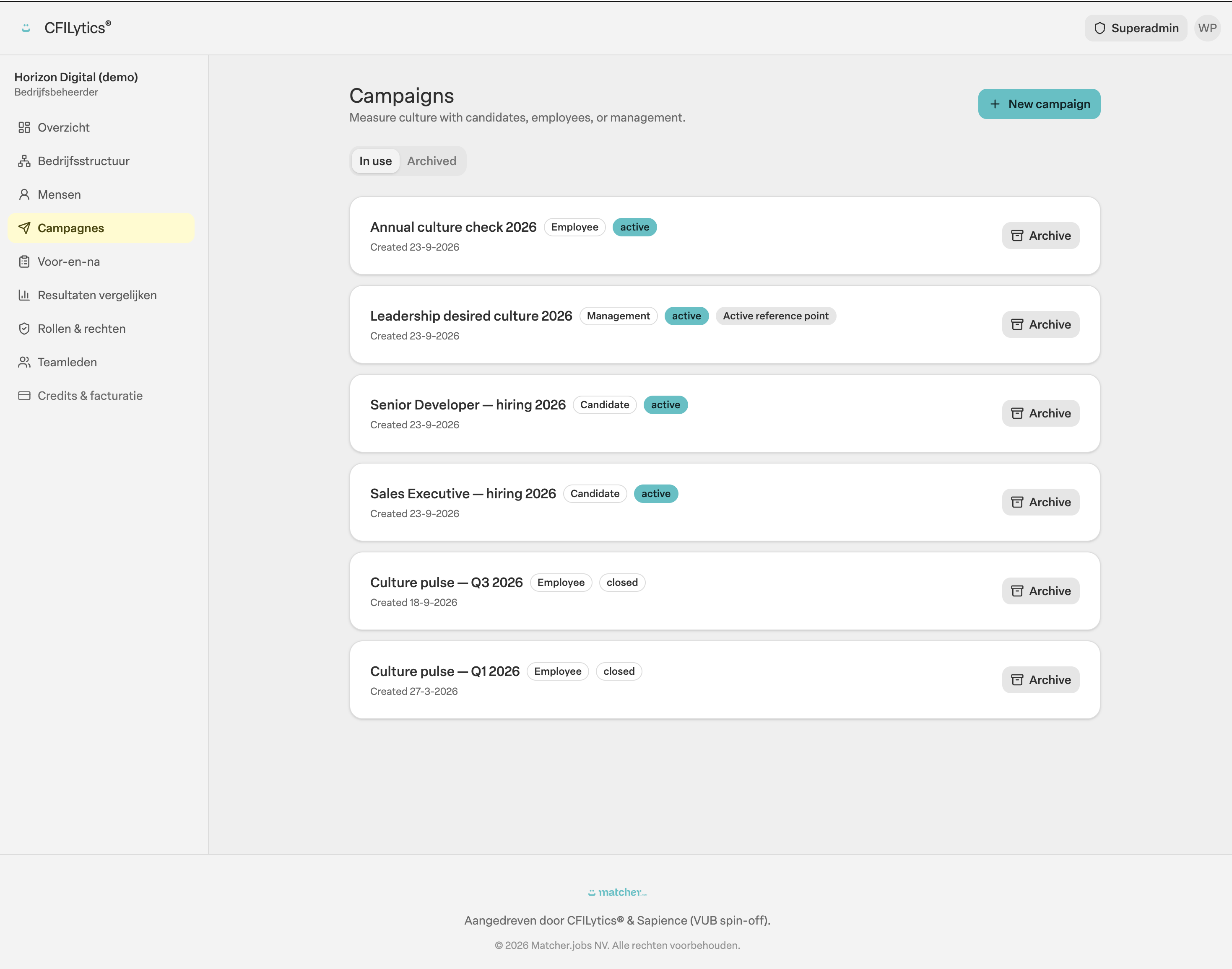The width and height of the screenshot is (1232, 969).
Task: Click 'Created 27-3-2026' date text
Action: click(x=414, y=692)
